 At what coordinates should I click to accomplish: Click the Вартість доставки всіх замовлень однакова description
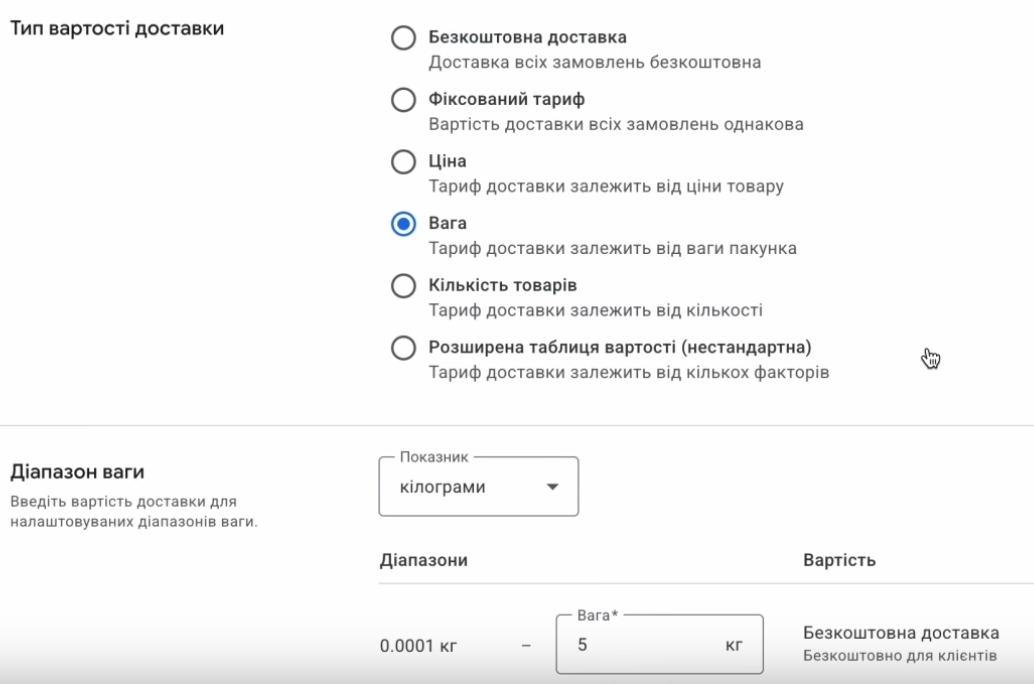pos(616,124)
